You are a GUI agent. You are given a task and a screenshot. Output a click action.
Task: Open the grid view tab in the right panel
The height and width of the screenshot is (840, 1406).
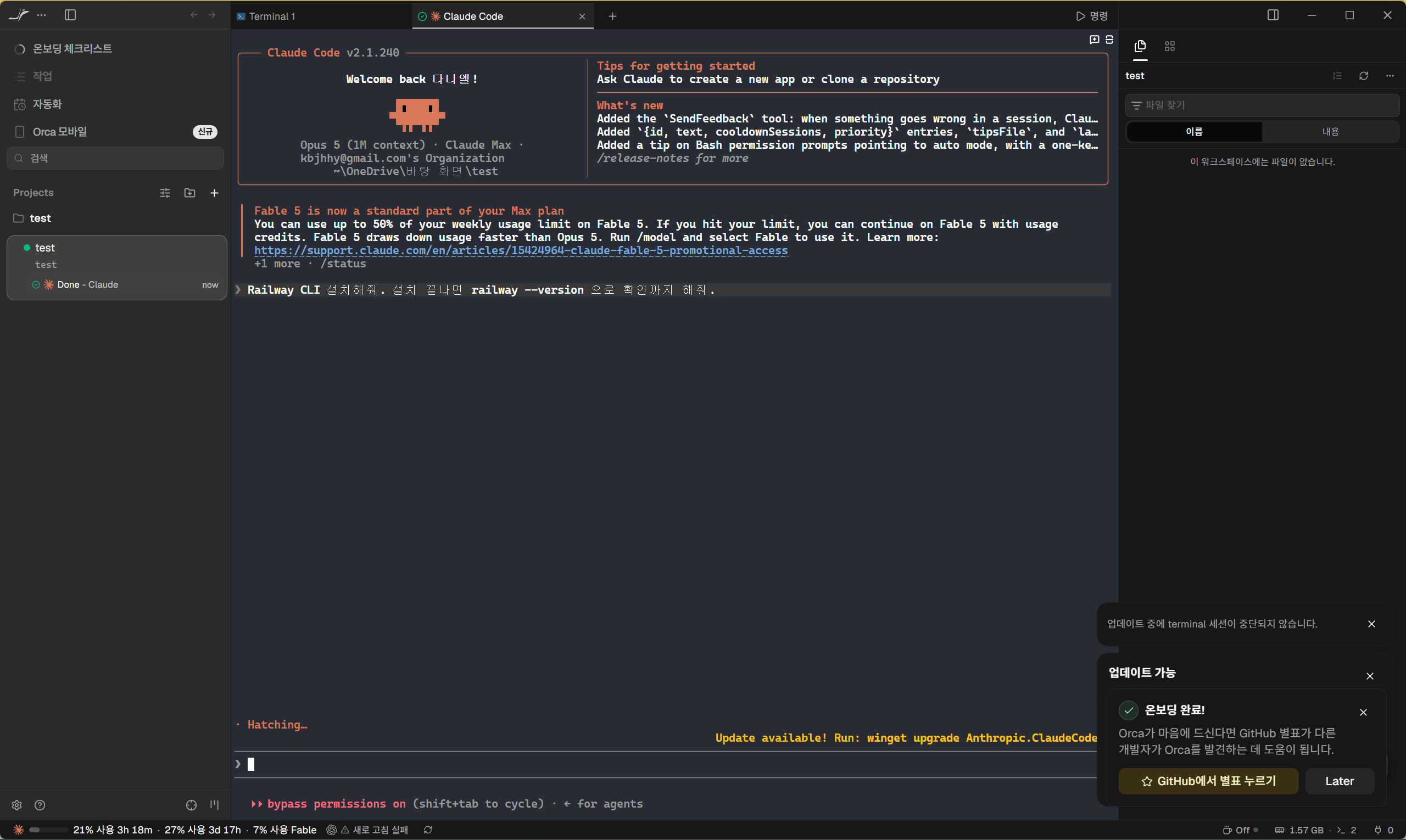coord(1170,46)
